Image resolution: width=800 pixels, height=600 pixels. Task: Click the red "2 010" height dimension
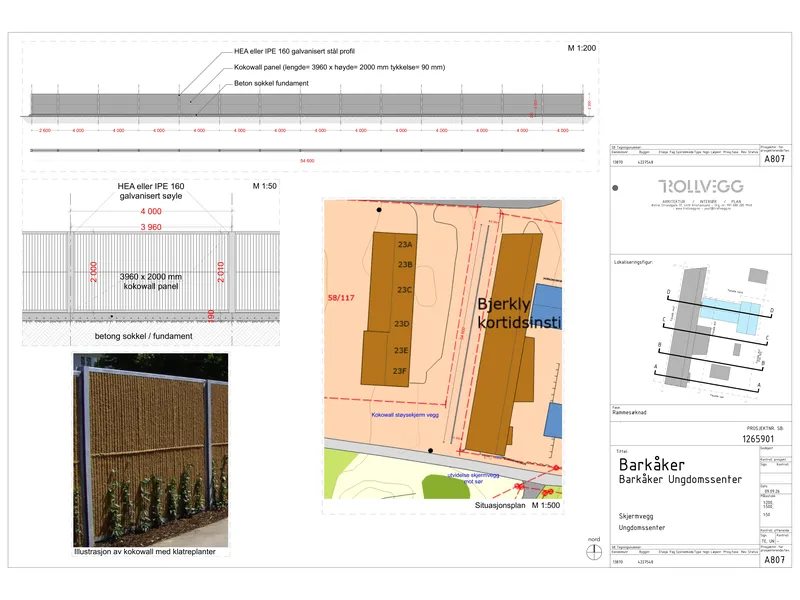coord(221,272)
